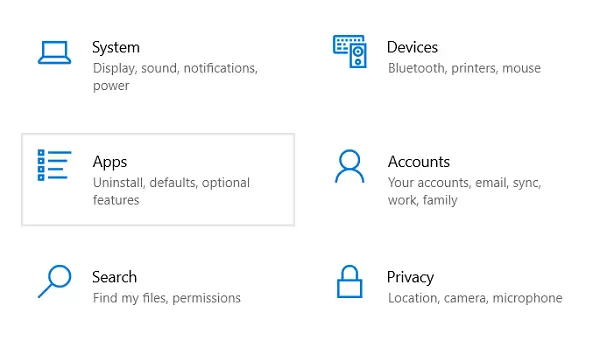Open the Devices keyboard and speaker icon

[x=350, y=51]
